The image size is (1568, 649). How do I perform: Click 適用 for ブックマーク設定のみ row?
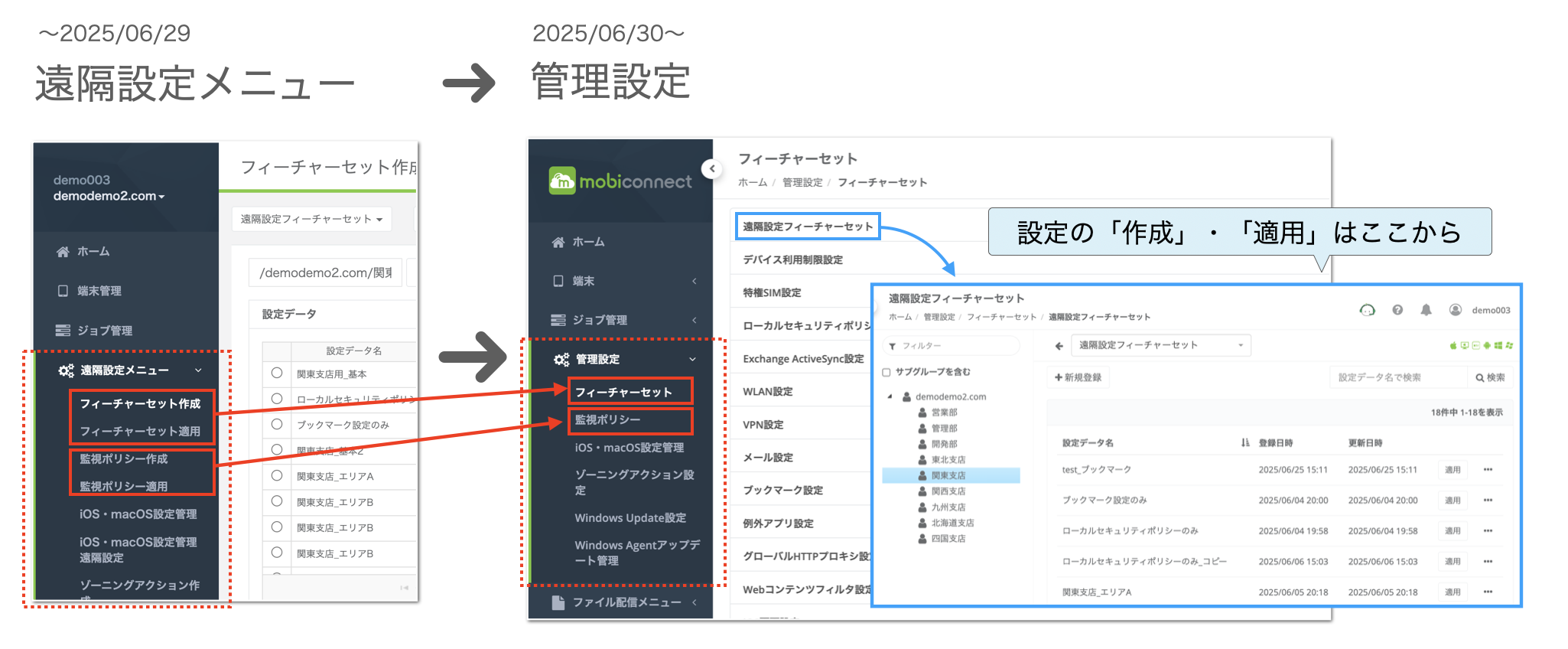click(x=1453, y=501)
